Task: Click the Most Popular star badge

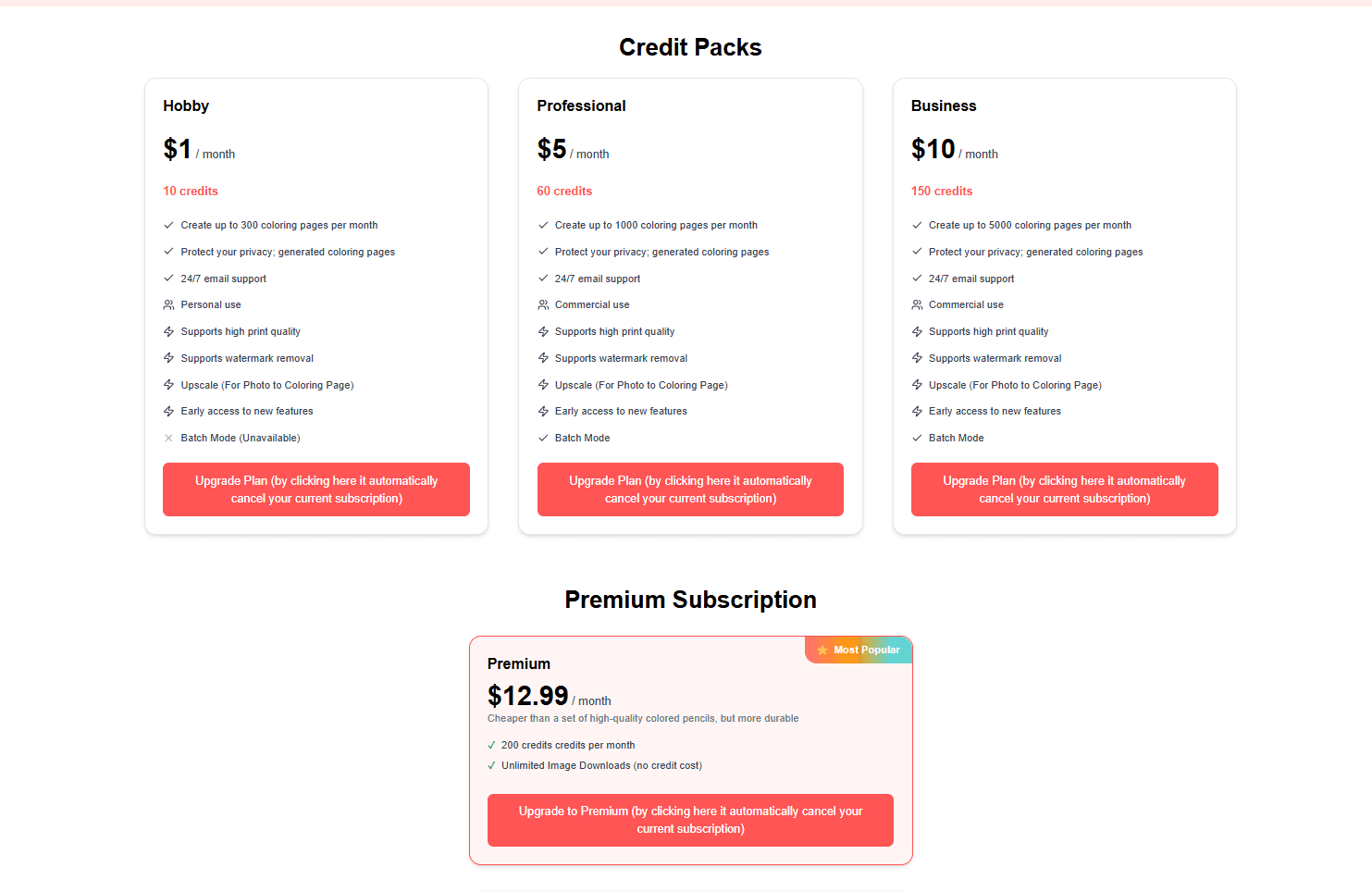Action: 859,650
